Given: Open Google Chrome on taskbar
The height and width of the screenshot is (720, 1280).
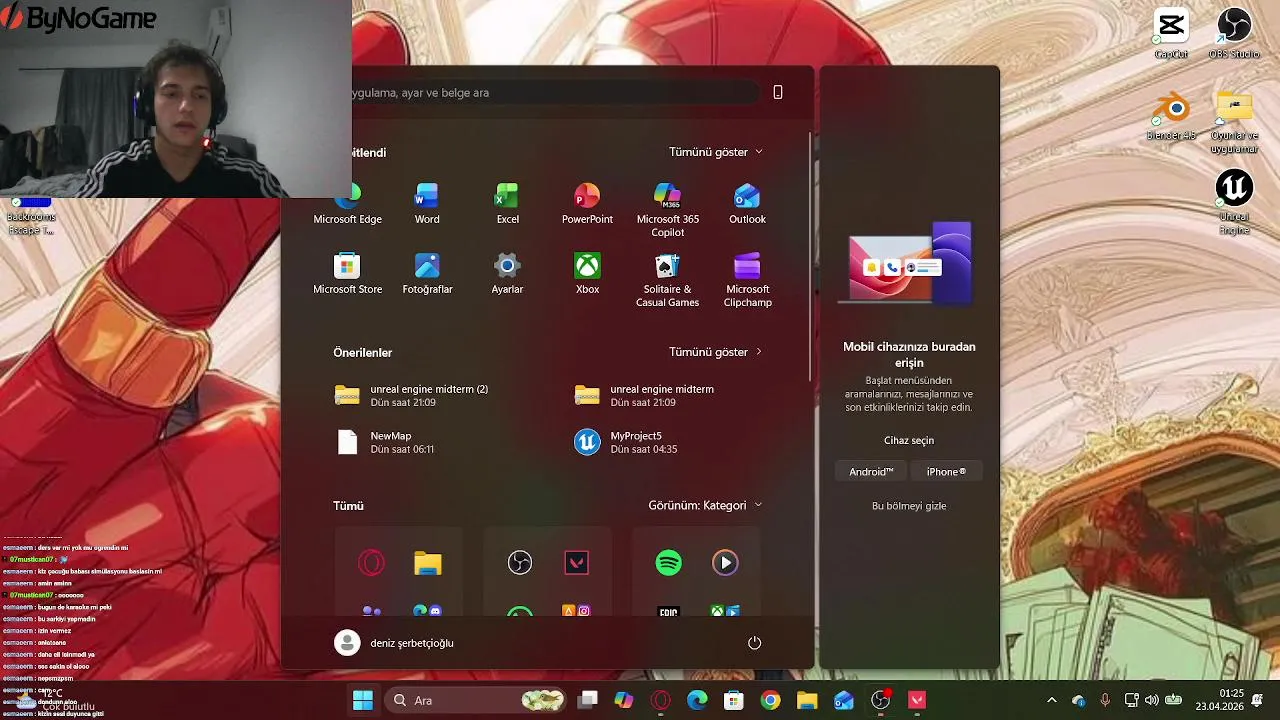Looking at the screenshot, I should 770,700.
